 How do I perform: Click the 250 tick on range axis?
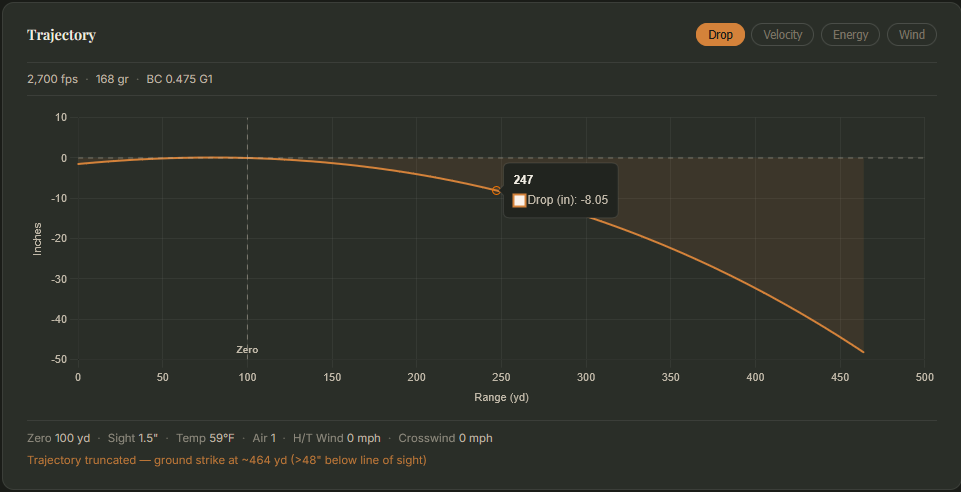[x=501, y=377]
